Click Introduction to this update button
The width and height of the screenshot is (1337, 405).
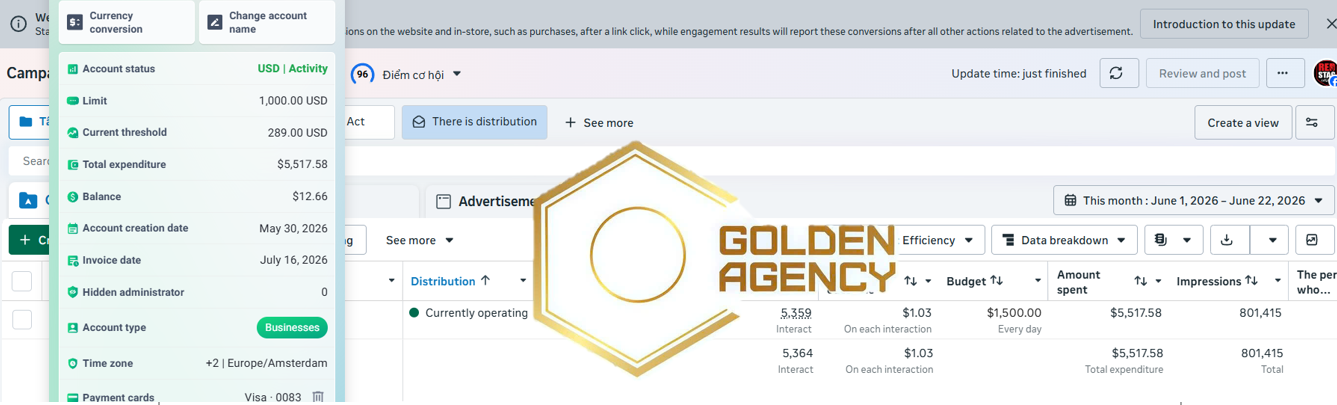[1224, 24]
